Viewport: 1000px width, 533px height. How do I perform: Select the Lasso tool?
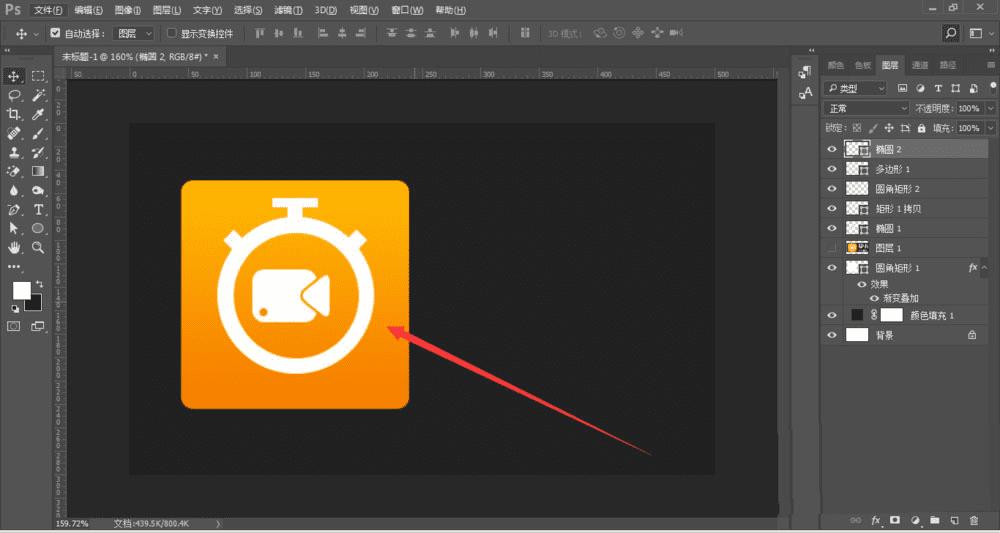tap(13, 96)
